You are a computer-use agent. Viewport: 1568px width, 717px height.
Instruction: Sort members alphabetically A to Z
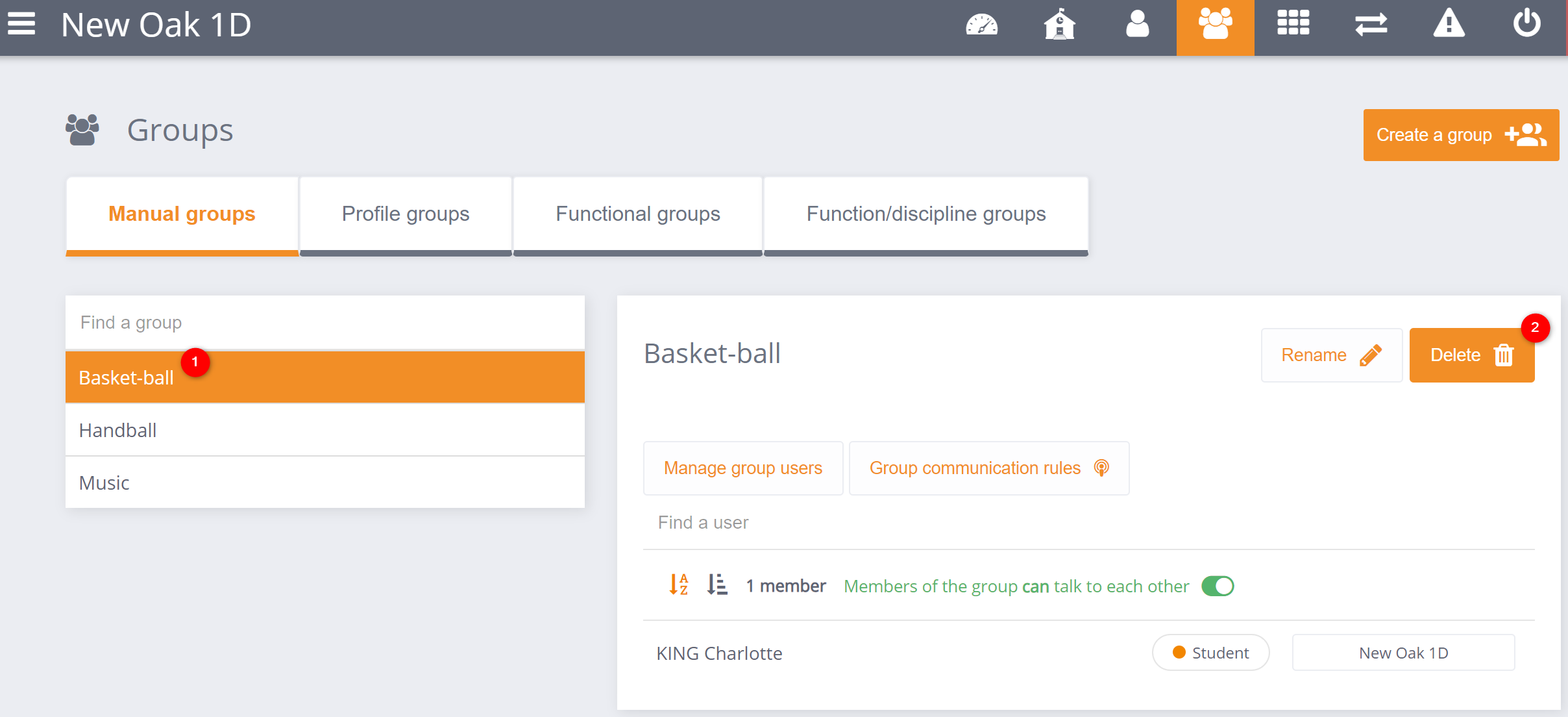[x=679, y=585]
